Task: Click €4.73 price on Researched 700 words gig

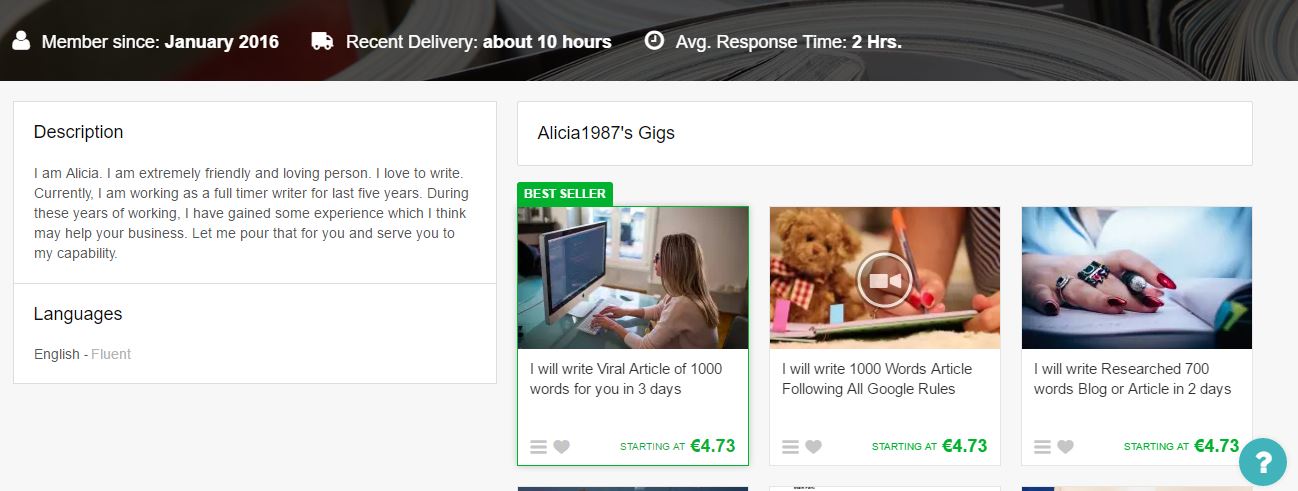Action: (x=1217, y=446)
